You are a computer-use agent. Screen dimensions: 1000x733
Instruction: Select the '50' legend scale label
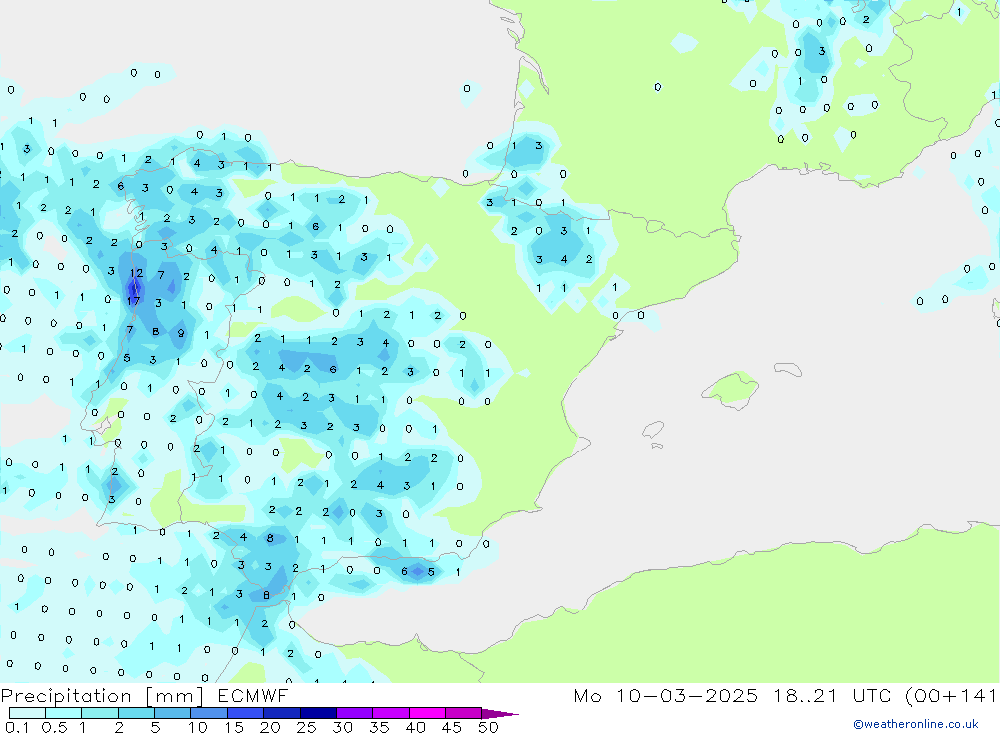[x=488, y=727]
